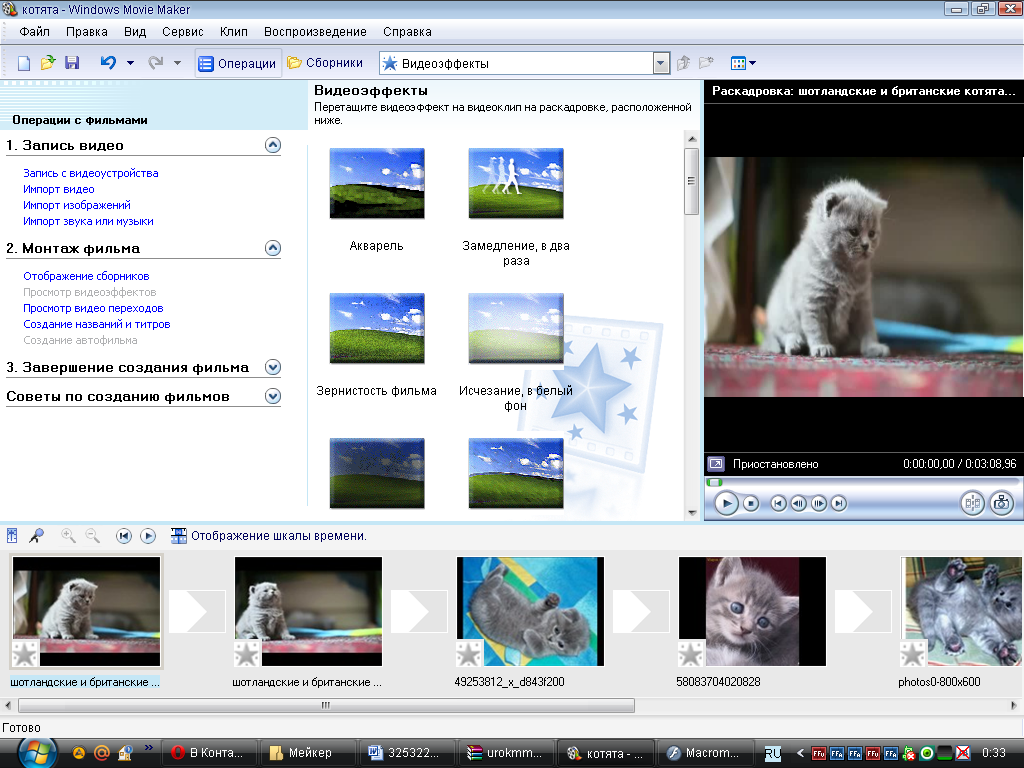Collapse the Монтаж фильма section
The image size is (1024, 768).
pyautogui.click(x=273, y=248)
